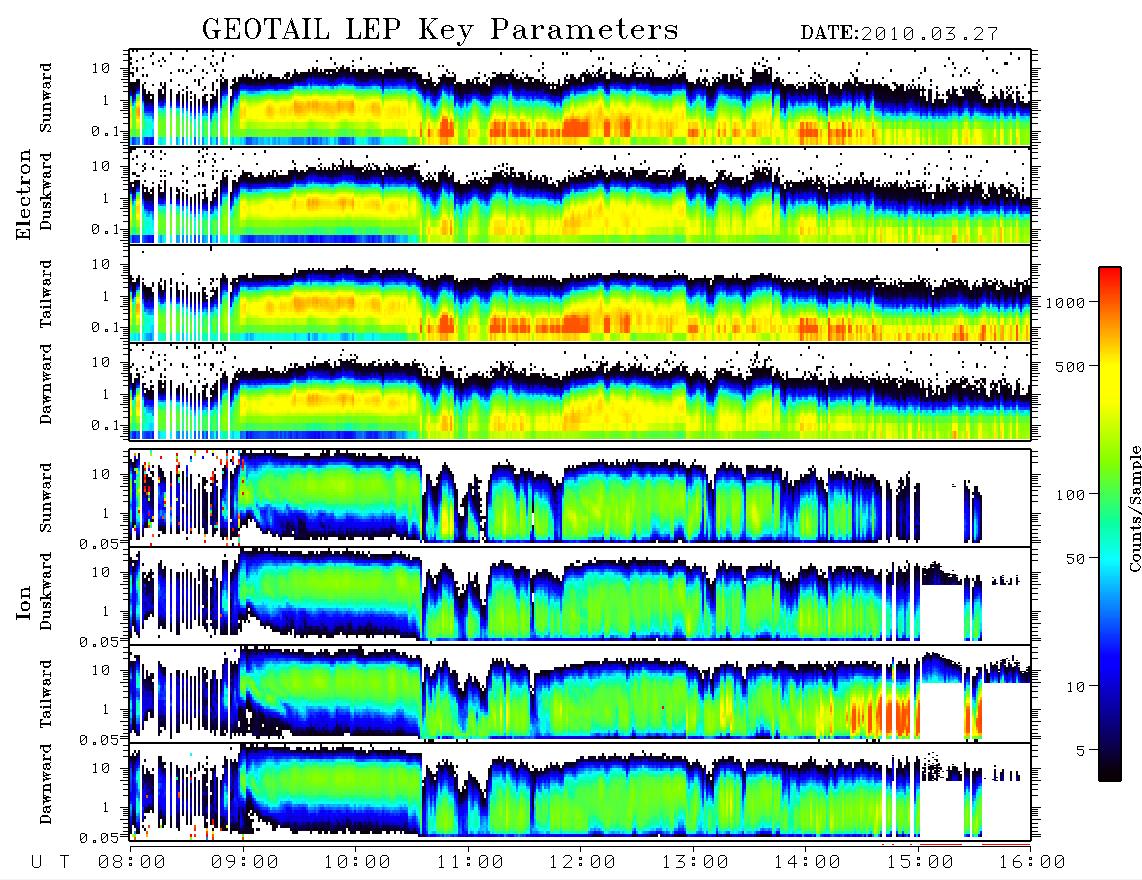
Task: Click the "15:00" time tick label
Action: coord(920,863)
